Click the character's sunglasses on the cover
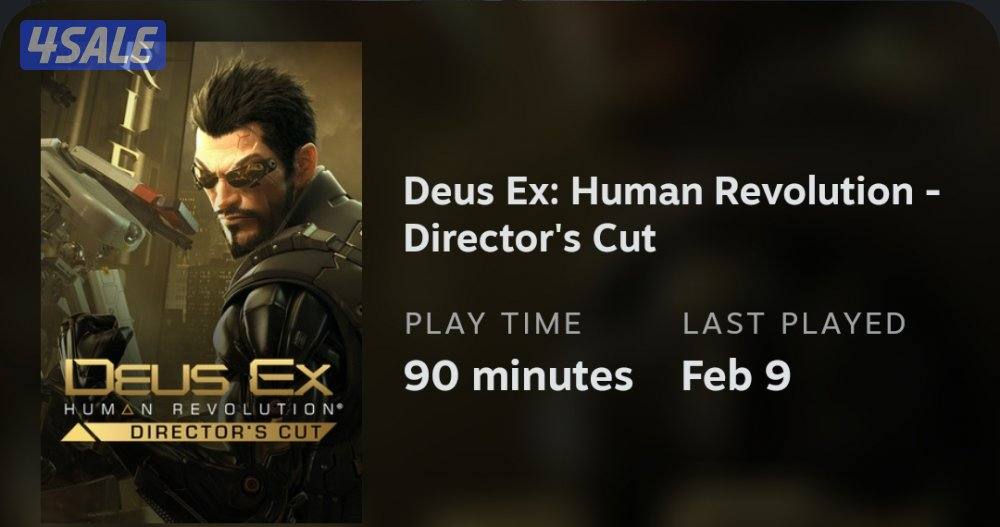This screenshot has width=1000, height=527. coord(235,172)
